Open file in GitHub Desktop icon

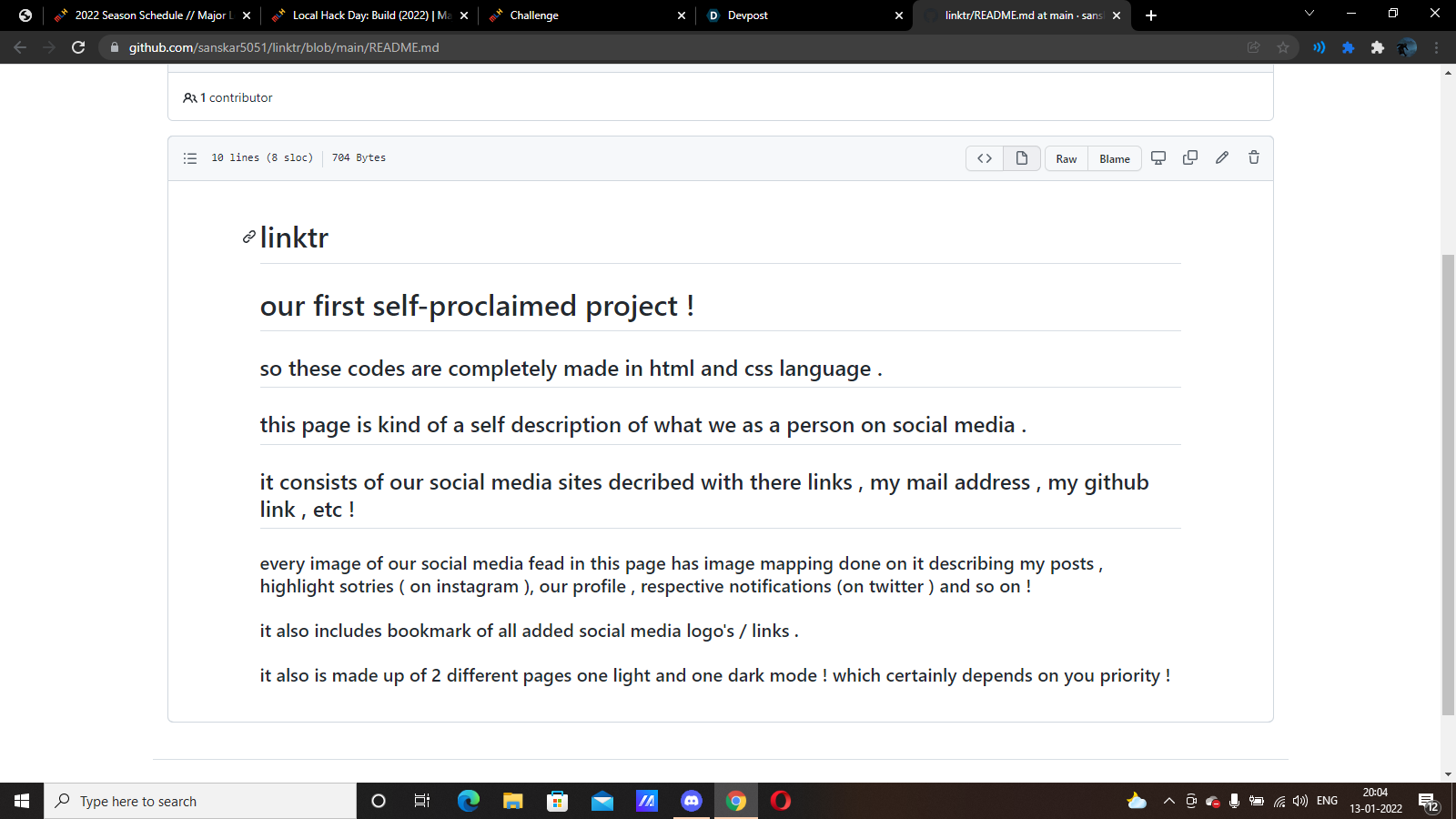1158,157
